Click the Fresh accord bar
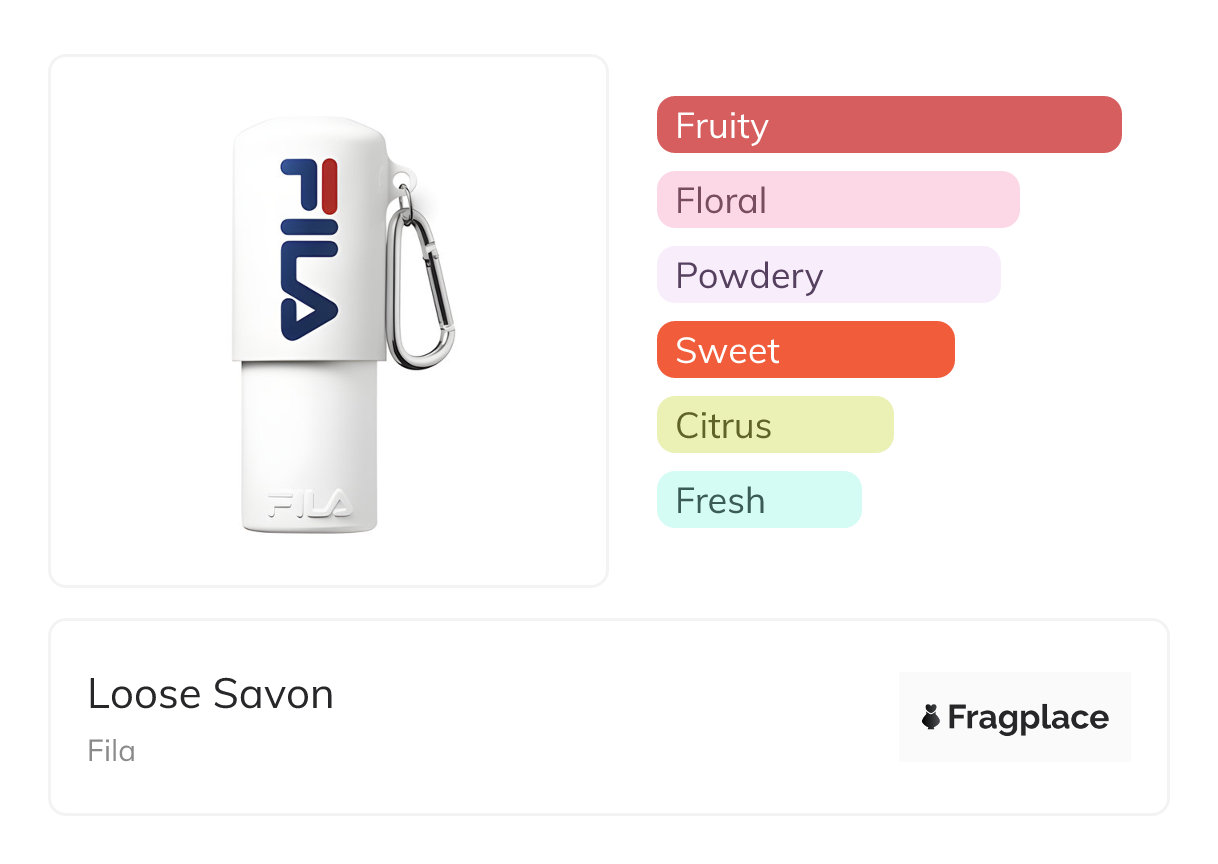 [x=758, y=500]
